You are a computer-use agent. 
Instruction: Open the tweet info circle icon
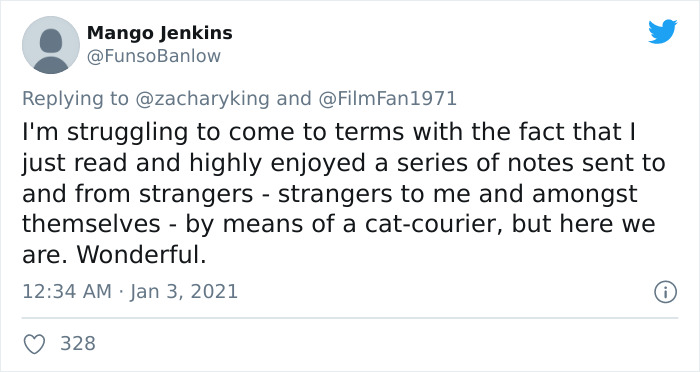[666, 292]
